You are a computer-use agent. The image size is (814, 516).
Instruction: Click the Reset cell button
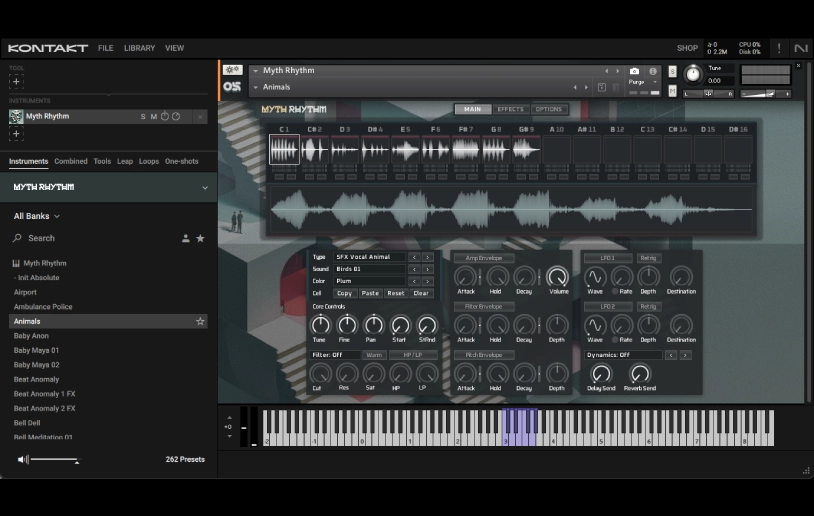pos(396,293)
